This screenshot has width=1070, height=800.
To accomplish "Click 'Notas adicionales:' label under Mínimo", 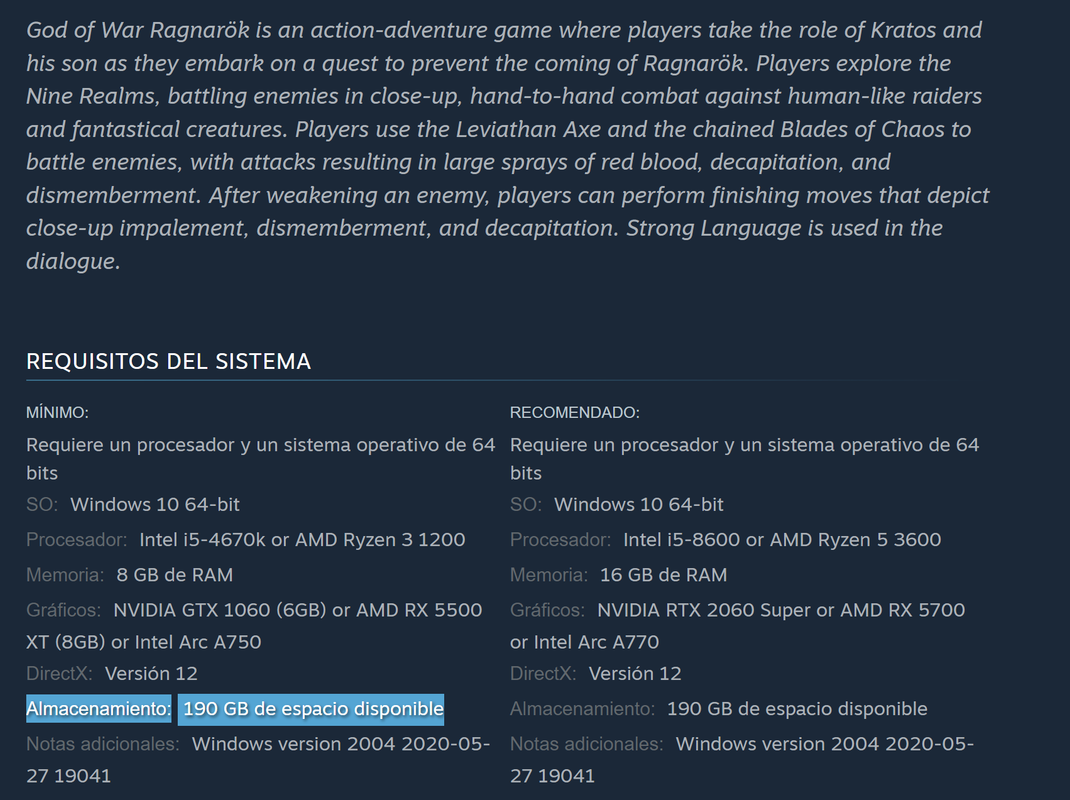I will click(102, 744).
